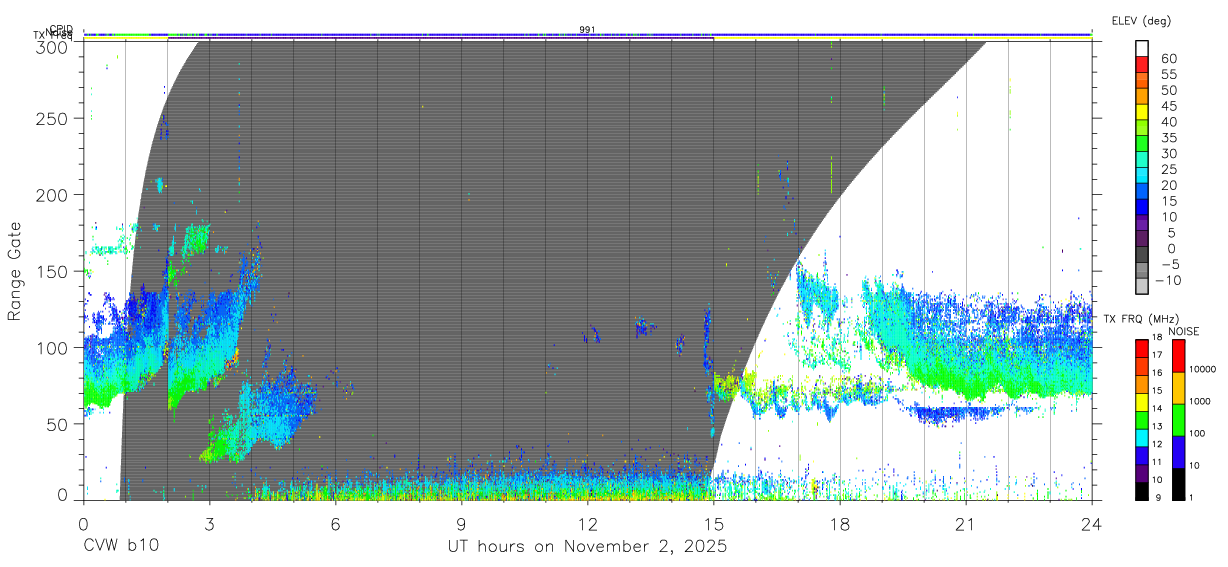Pick the blue swatch in the NOISE bar
This screenshot has height=567, width=1228.
(x=1178, y=452)
